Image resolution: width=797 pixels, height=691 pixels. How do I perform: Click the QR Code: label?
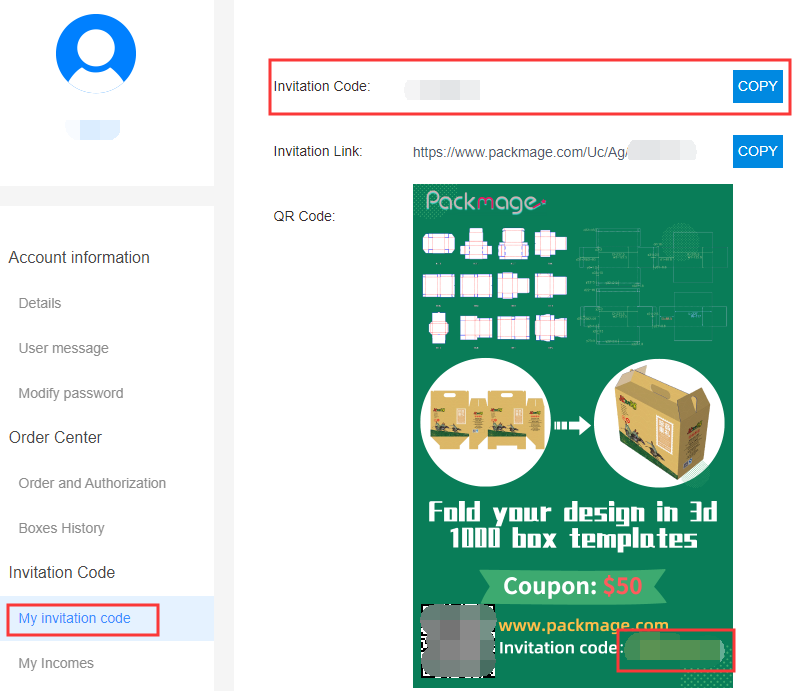[304, 217]
